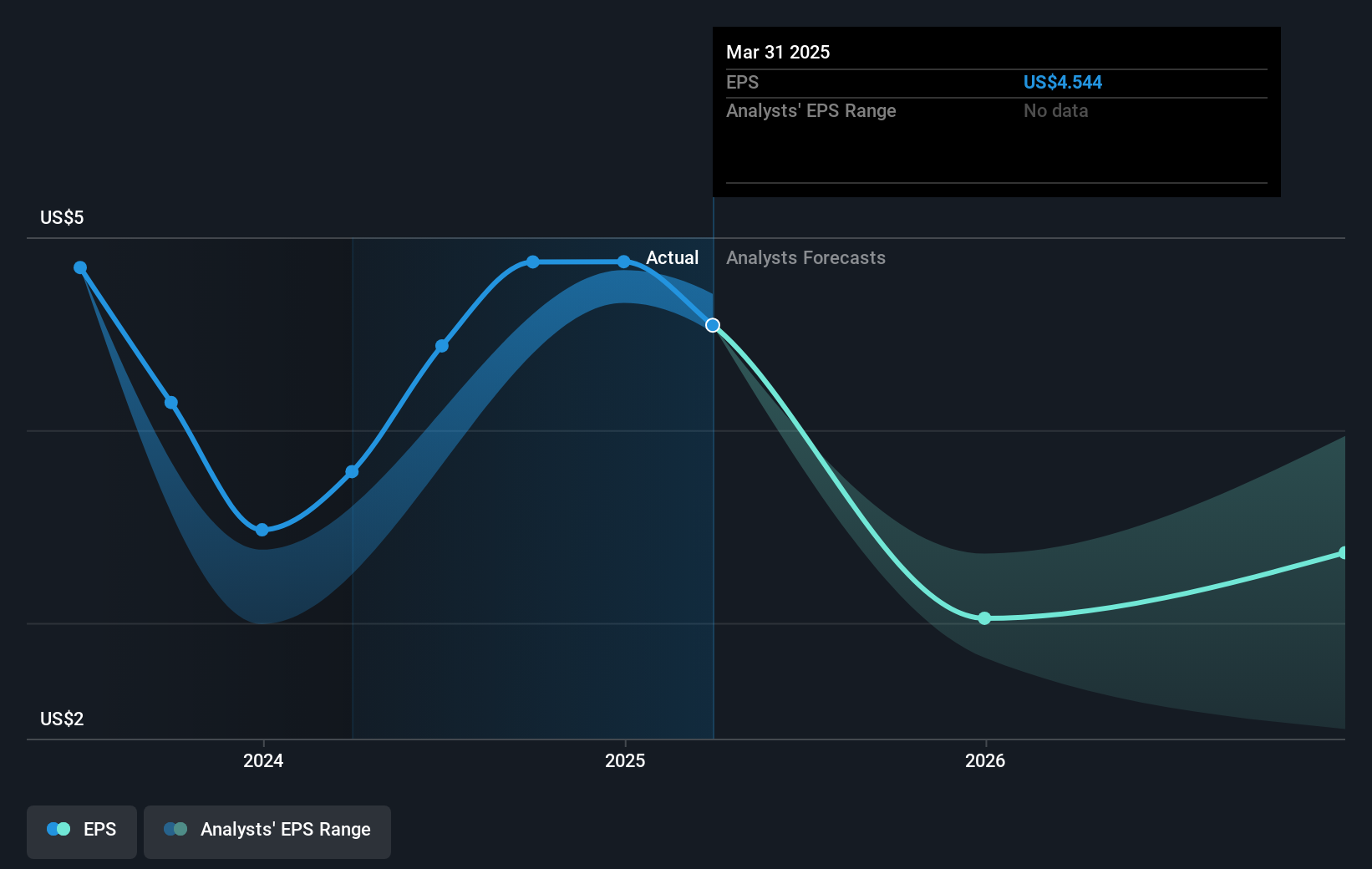Click the US$2 y-axis label

(x=62, y=719)
